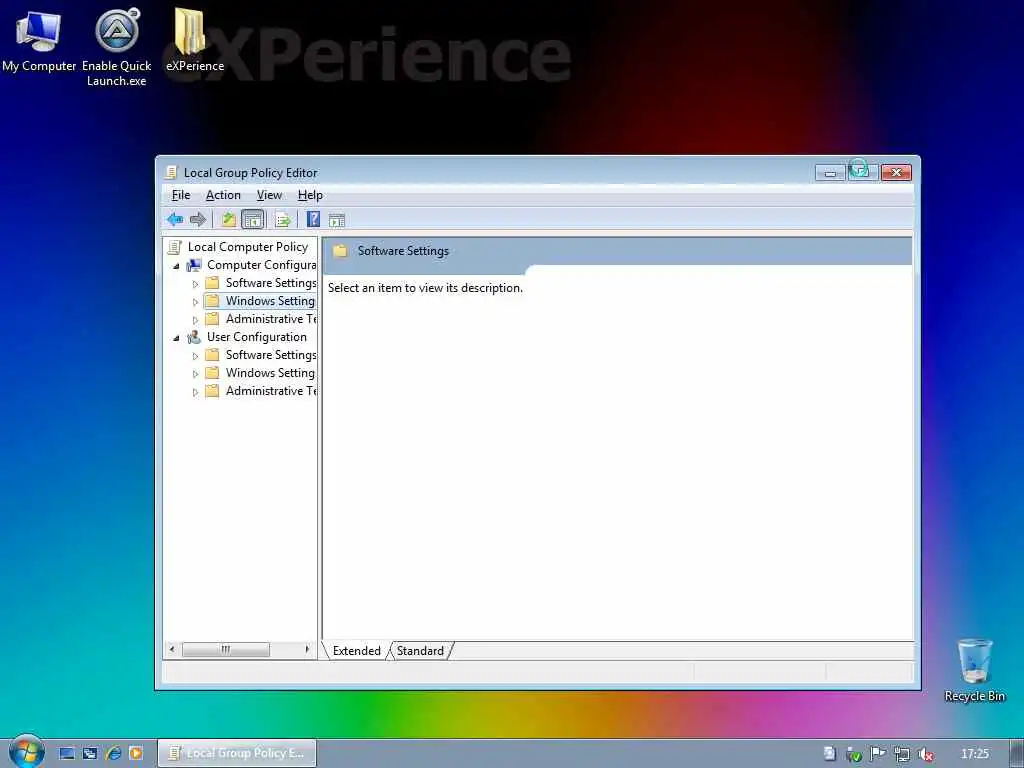Click Local Group Policy Editor taskbar button

point(237,753)
